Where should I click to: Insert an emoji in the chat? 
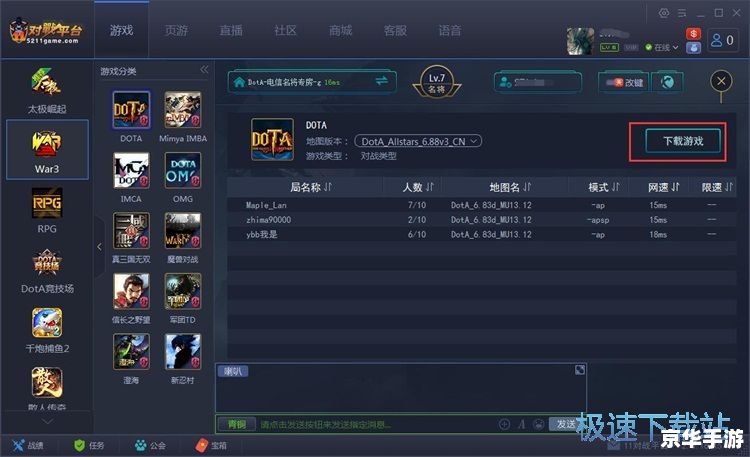tap(539, 424)
